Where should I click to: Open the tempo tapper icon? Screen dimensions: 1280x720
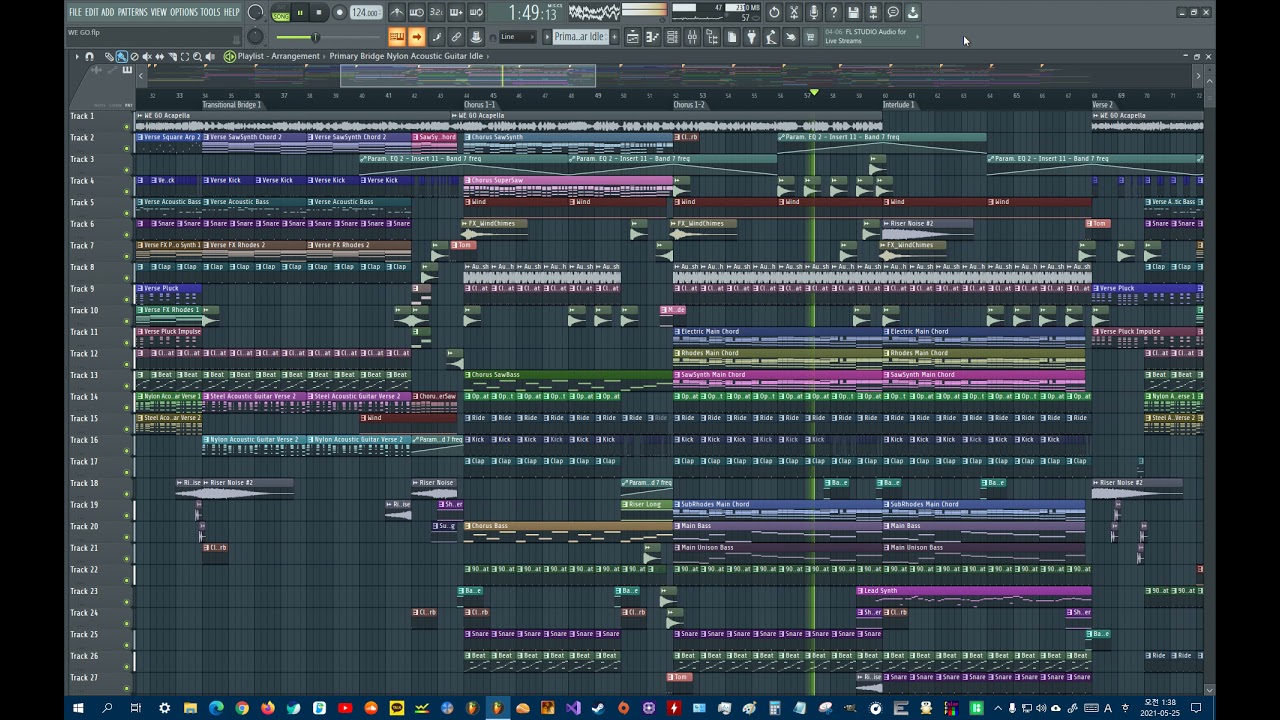coord(770,37)
